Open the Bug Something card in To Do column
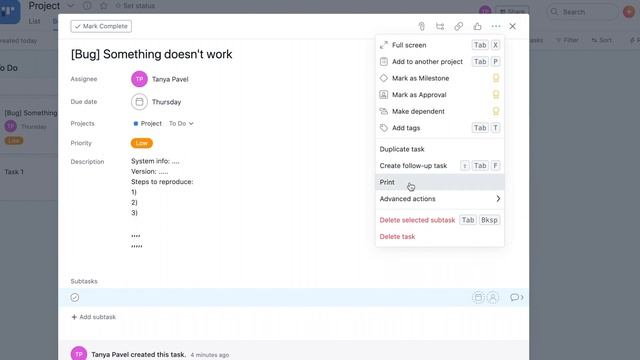 click(x=29, y=126)
